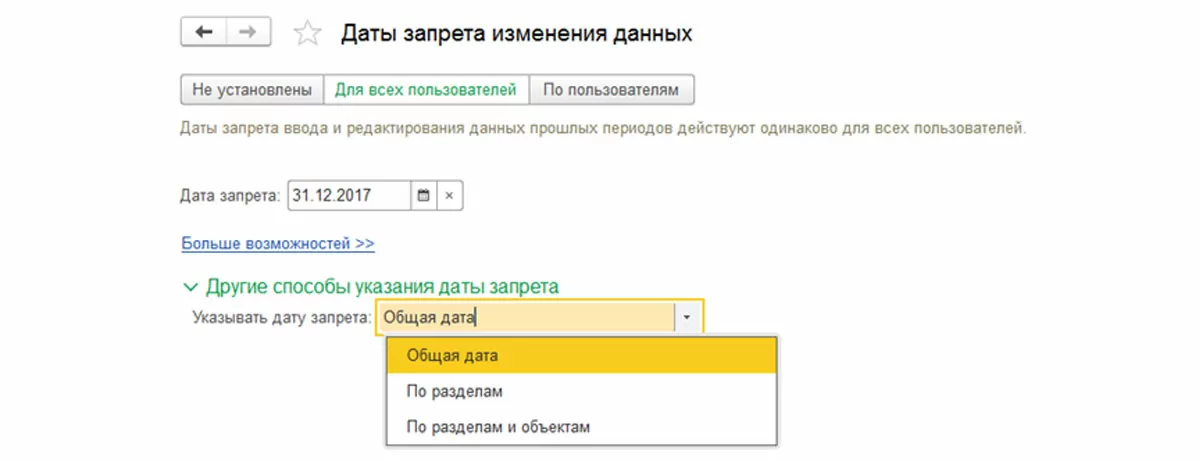
Task: Switch to 'Для всех пользователей' mode
Action: coord(426,89)
